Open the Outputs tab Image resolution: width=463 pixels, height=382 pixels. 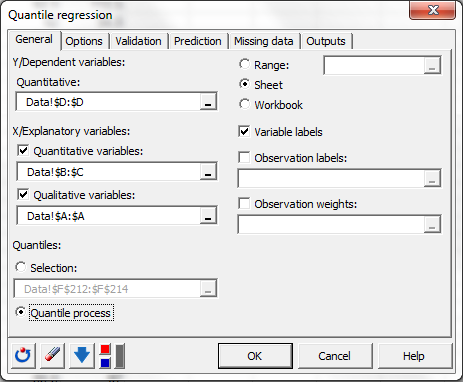[x=326, y=41]
